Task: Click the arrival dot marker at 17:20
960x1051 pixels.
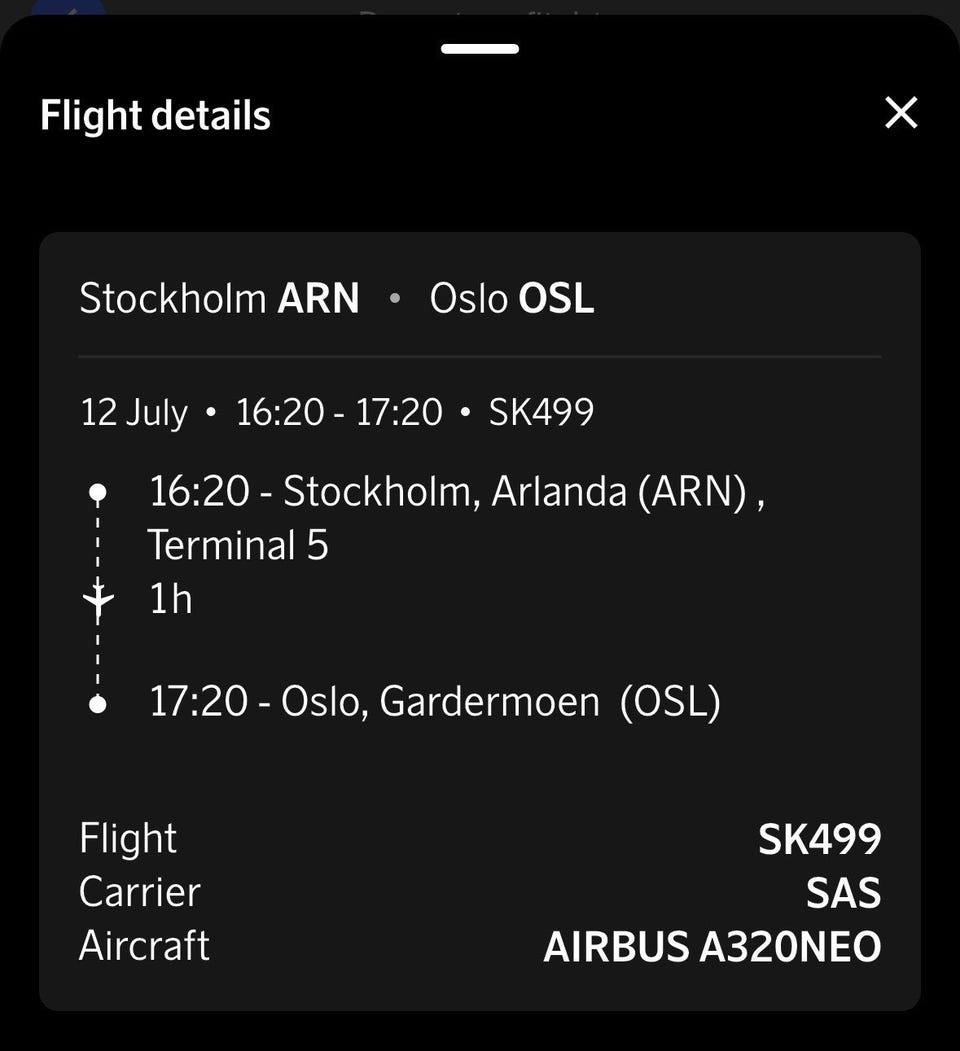Action: (98, 704)
